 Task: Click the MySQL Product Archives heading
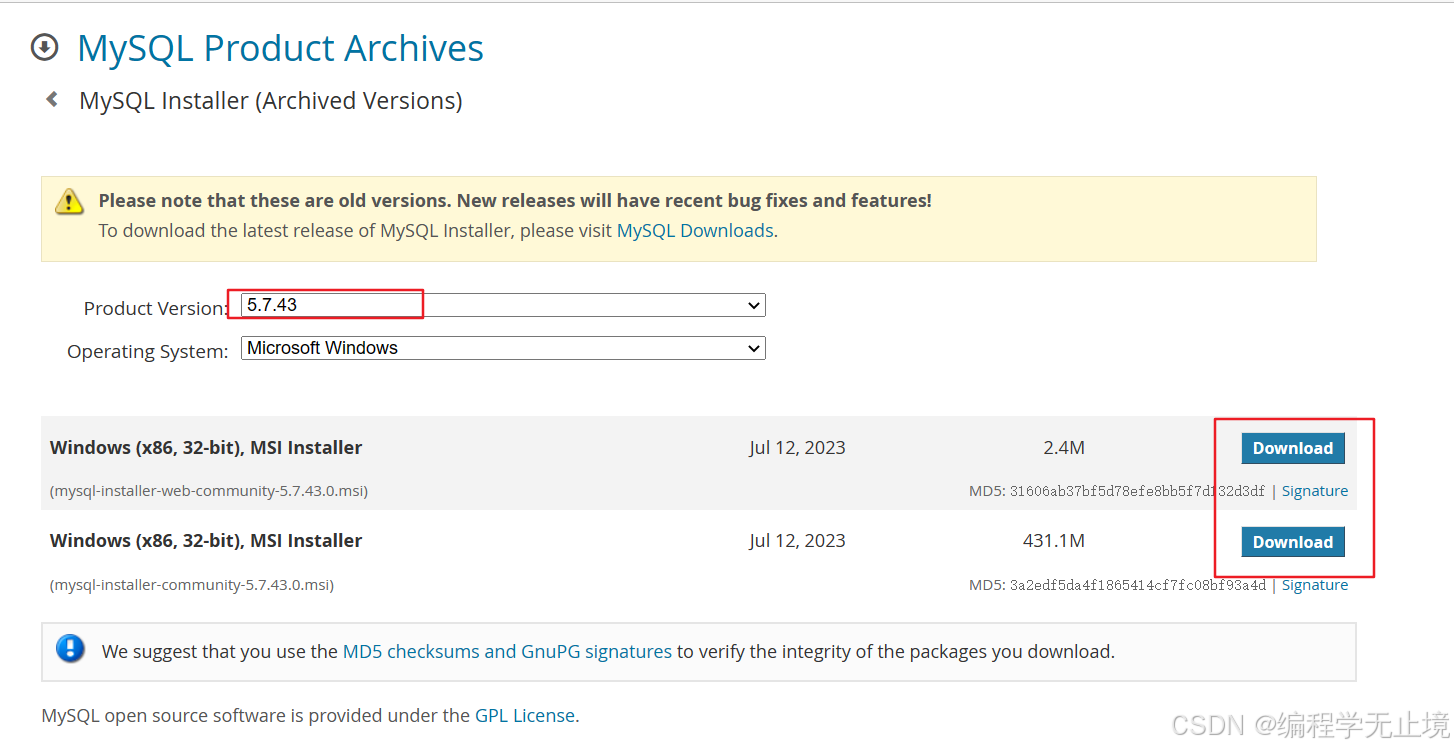pyautogui.click(x=280, y=48)
